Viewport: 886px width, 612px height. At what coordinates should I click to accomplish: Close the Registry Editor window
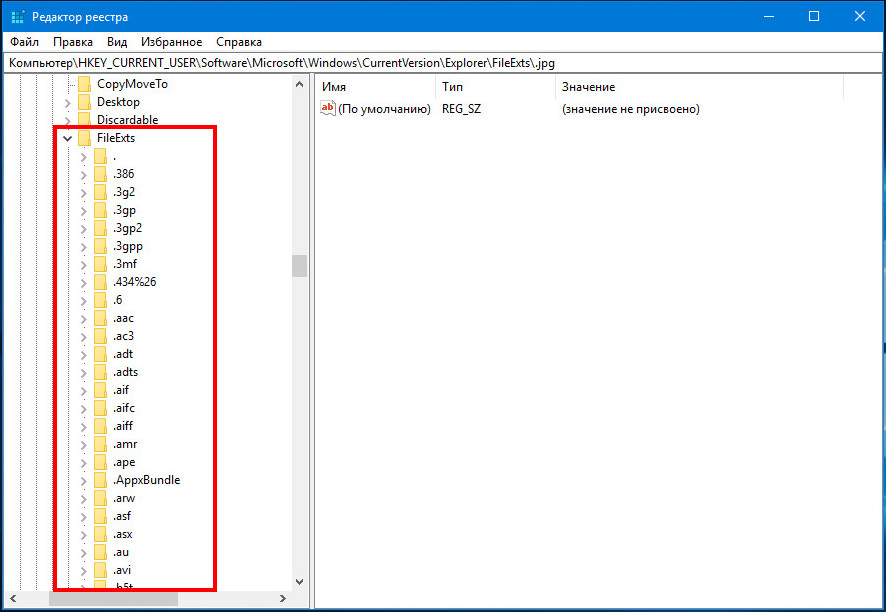pos(860,16)
